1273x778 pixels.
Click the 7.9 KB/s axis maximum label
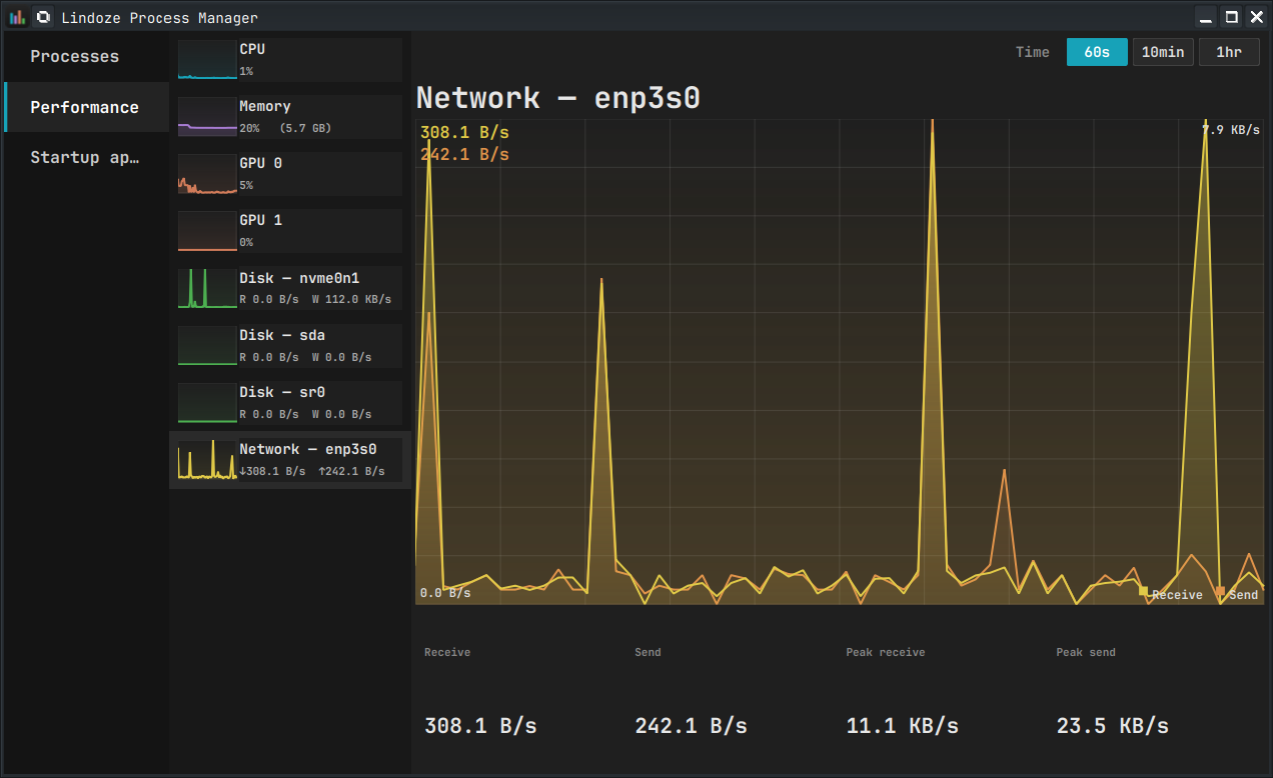pos(1231,130)
